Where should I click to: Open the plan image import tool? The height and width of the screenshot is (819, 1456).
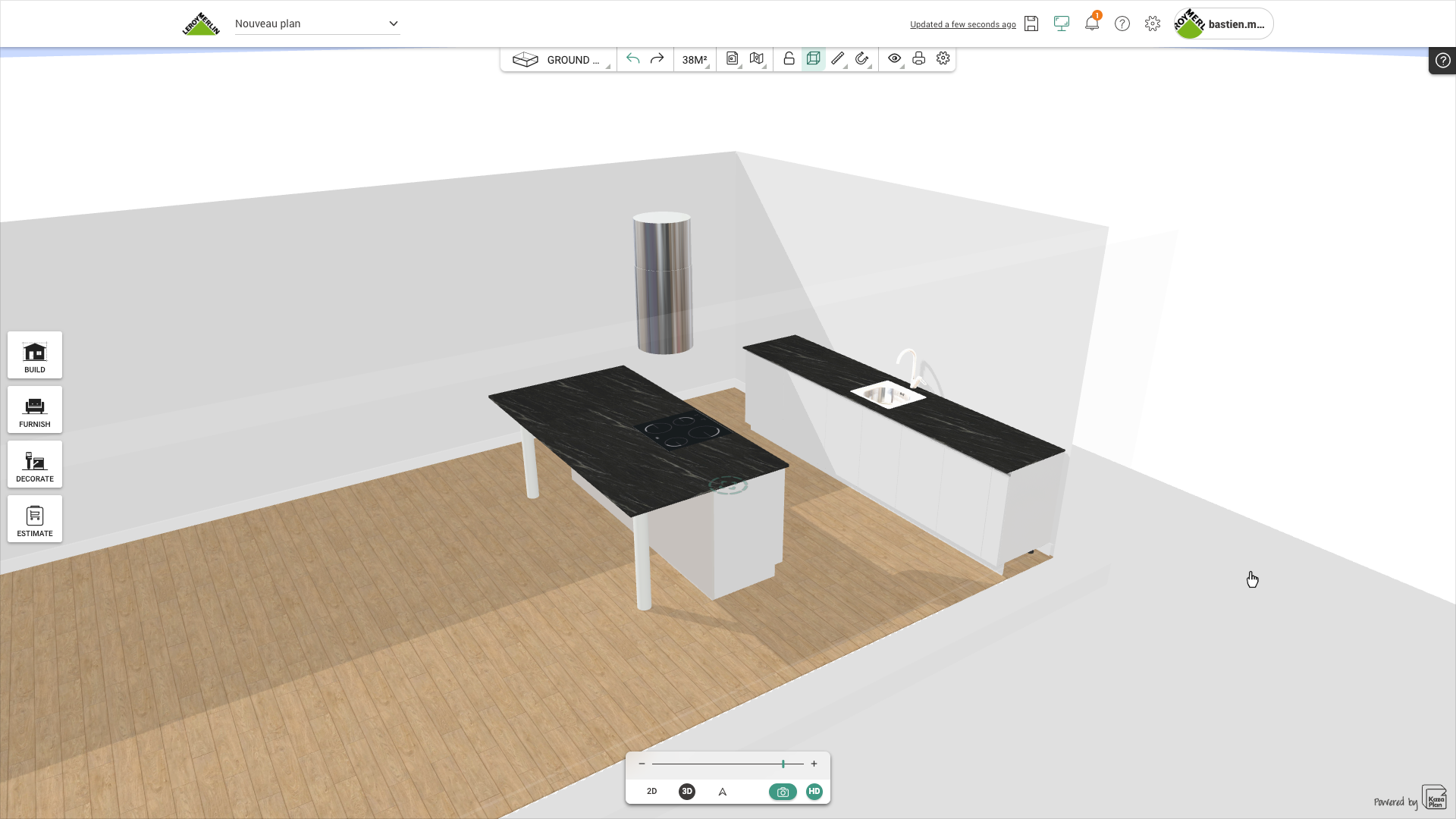click(x=733, y=58)
